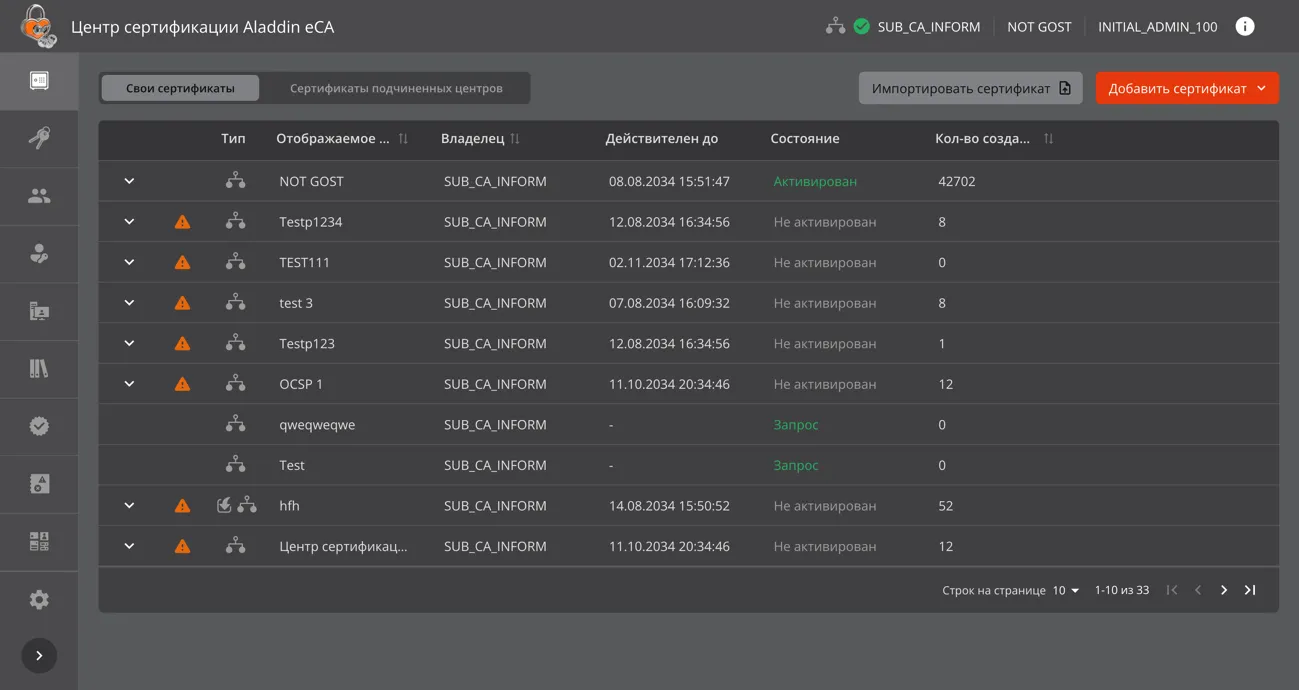Click the Aladdin eCA padlock logo
The width and height of the screenshot is (1299, 690).
coord(38,27)
